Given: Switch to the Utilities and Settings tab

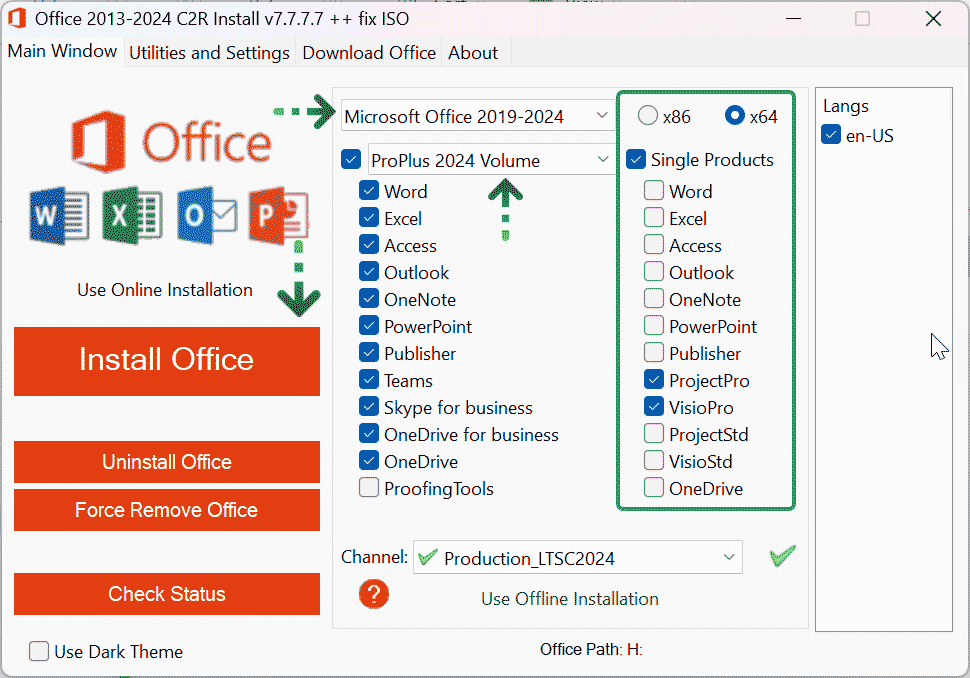Looking at the screenshot, I should coord(209,53).
